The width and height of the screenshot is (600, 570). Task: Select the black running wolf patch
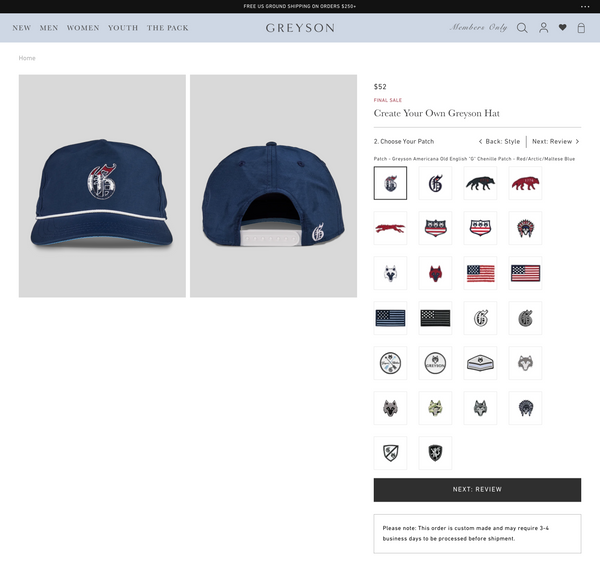480,183
